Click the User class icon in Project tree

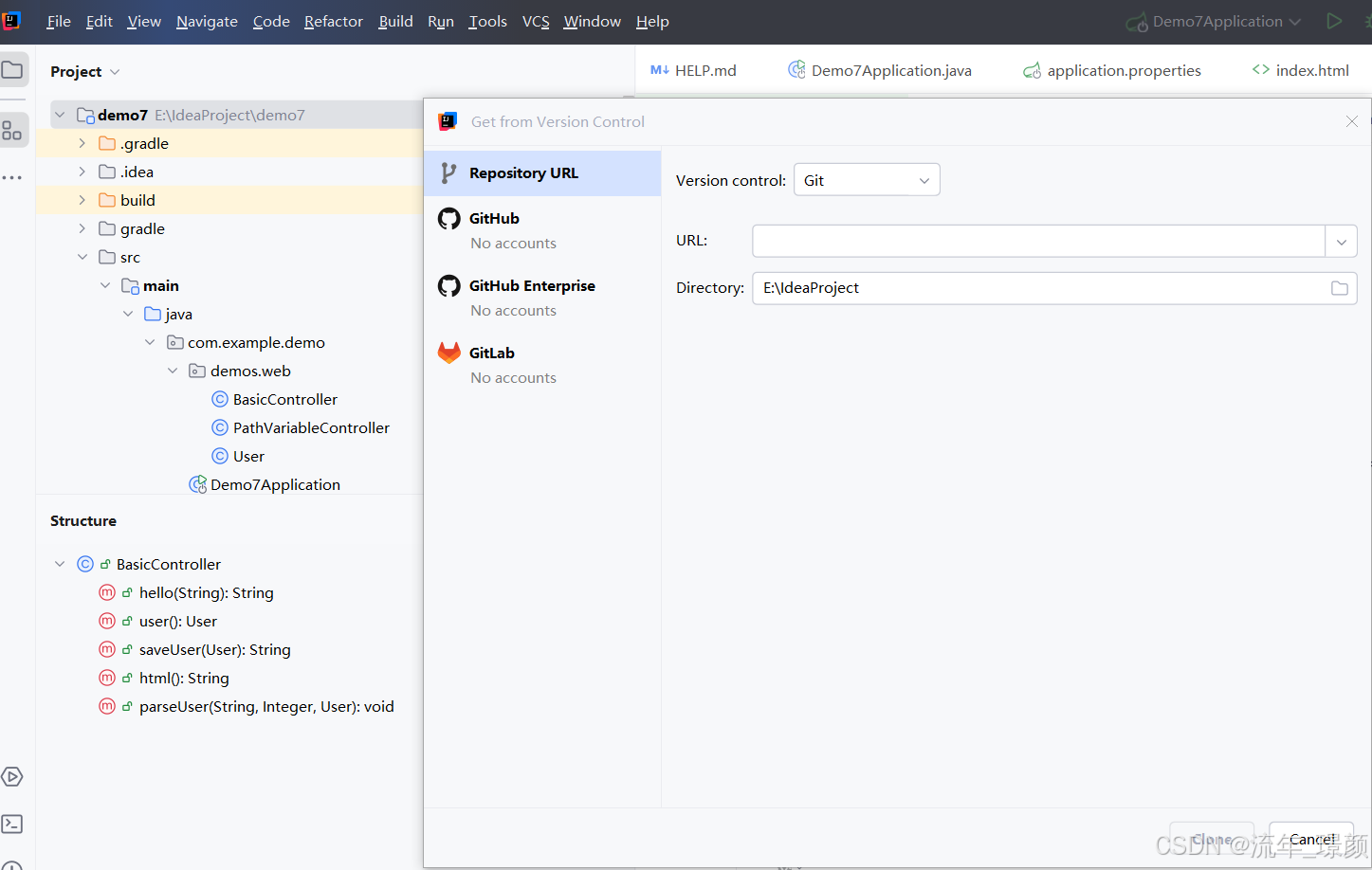tap(220, 456)
